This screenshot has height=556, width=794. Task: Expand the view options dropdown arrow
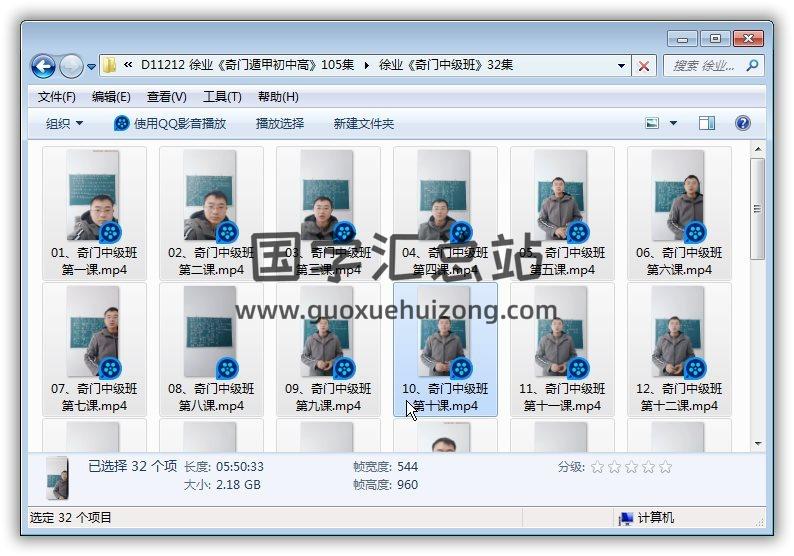click(x=673, y=123)
